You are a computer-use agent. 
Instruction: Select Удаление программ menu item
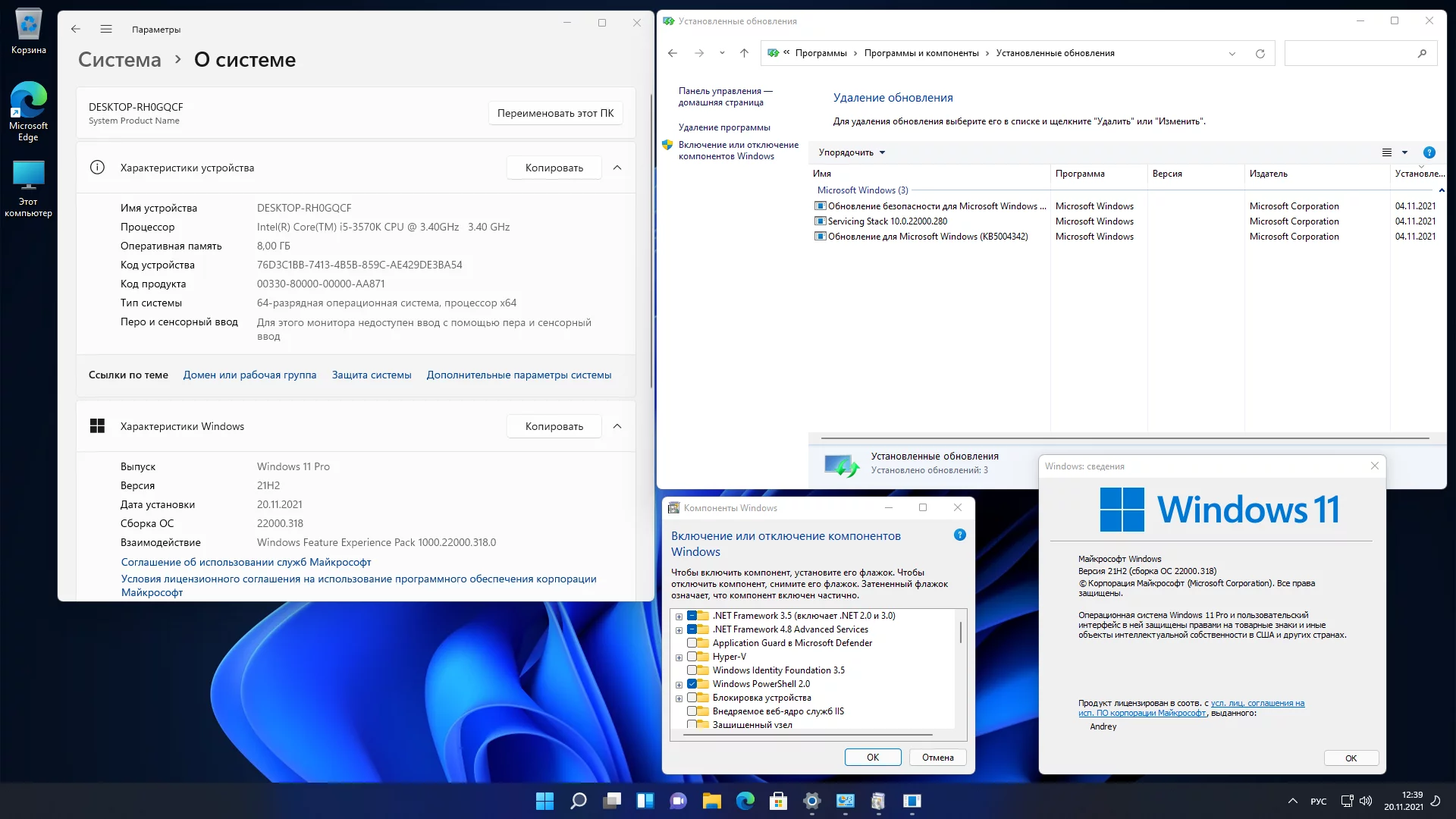coord(724,127)
